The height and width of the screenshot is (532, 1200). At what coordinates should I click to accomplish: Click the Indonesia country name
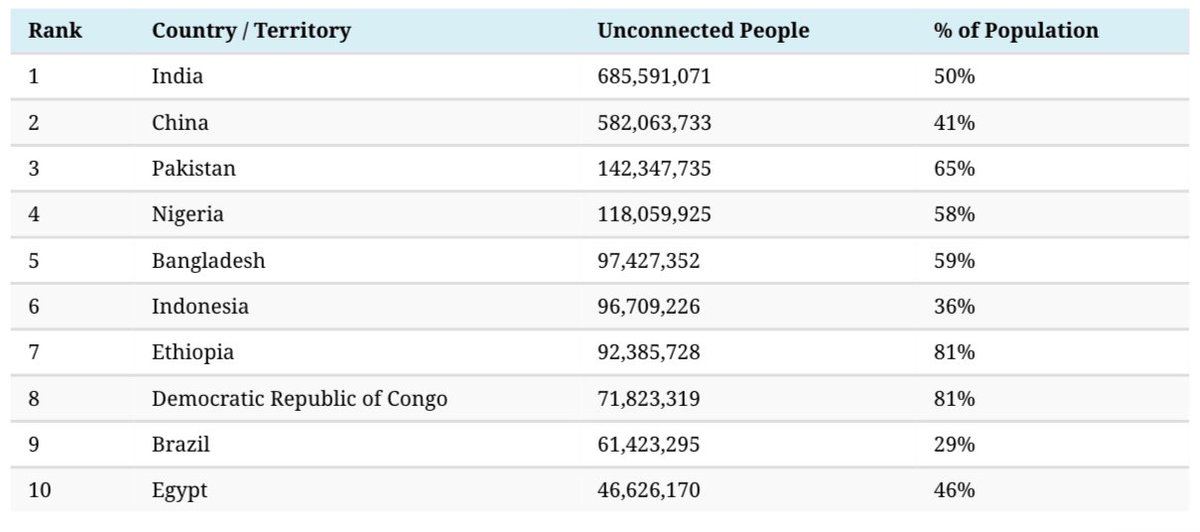click(x=200, y=307)
